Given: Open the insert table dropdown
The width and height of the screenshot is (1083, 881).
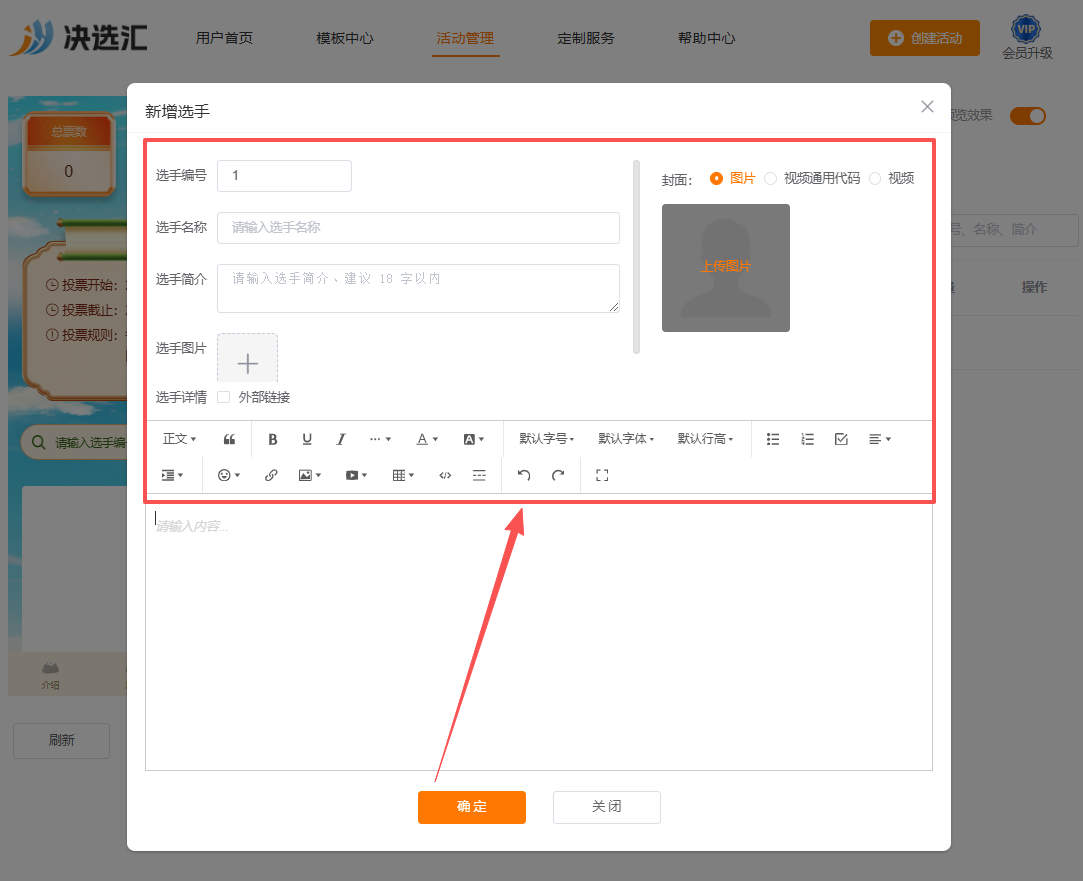Looking at the screenshot, I should [x=403, y=475].
